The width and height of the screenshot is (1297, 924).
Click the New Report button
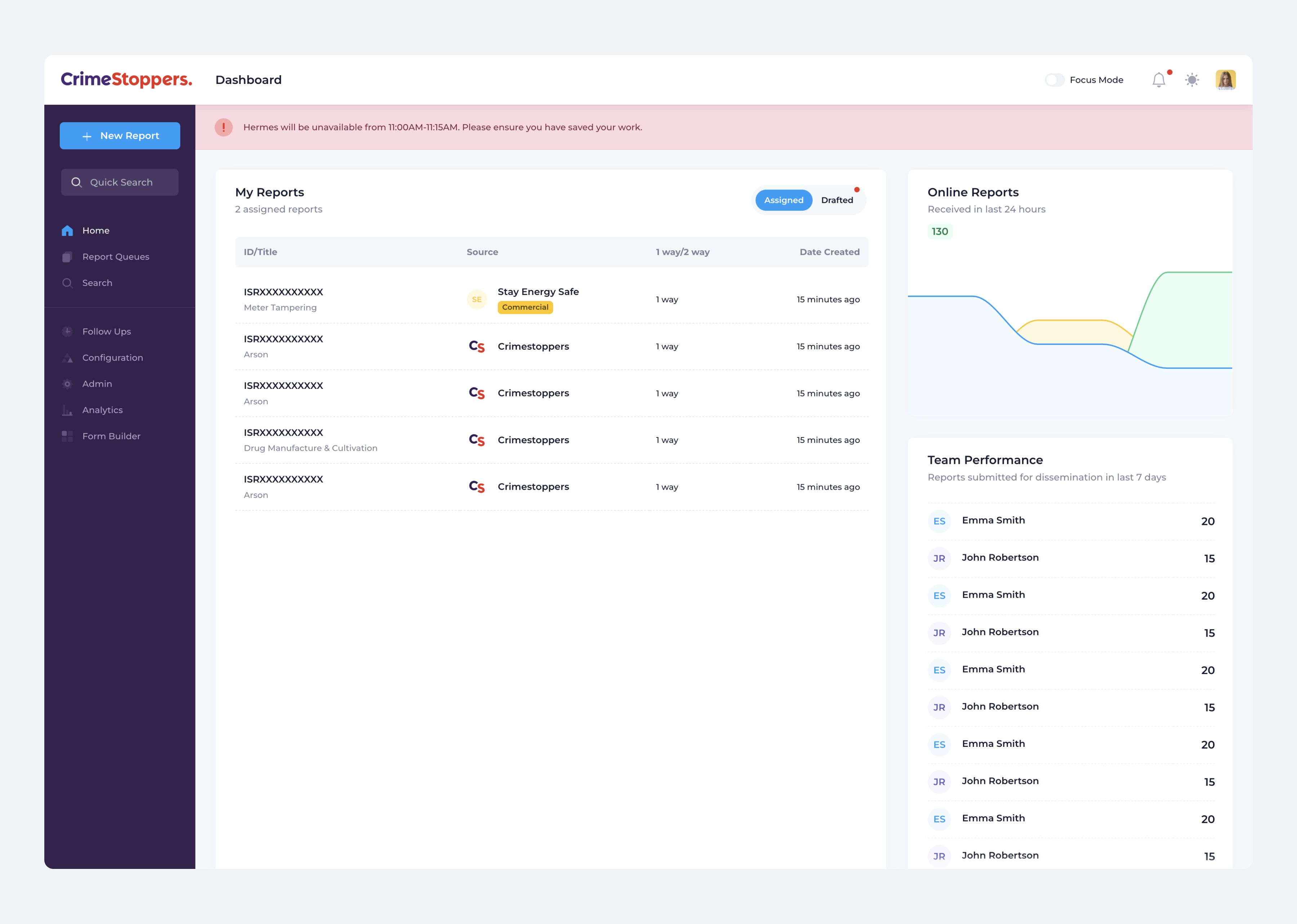pyautogui.click(x=120, y=135)
